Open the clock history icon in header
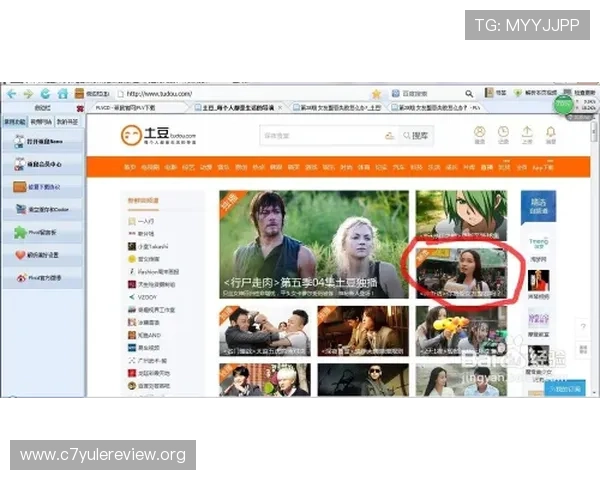Viewport: 600px width, 480px height. (503, 135)
